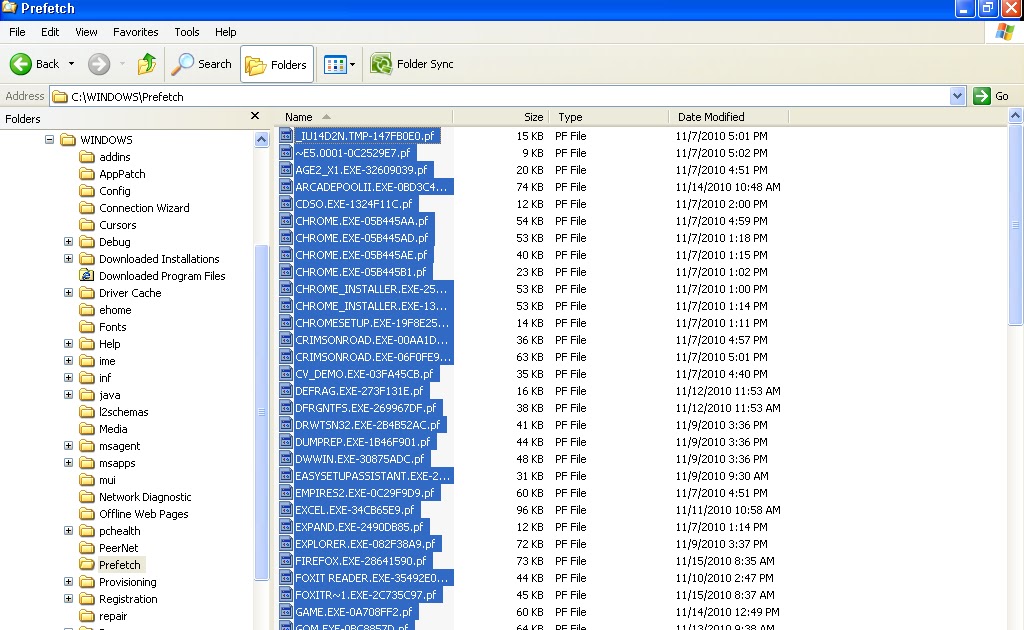
Task: Select the Fonts folder in tree
Action: (112, 326)
